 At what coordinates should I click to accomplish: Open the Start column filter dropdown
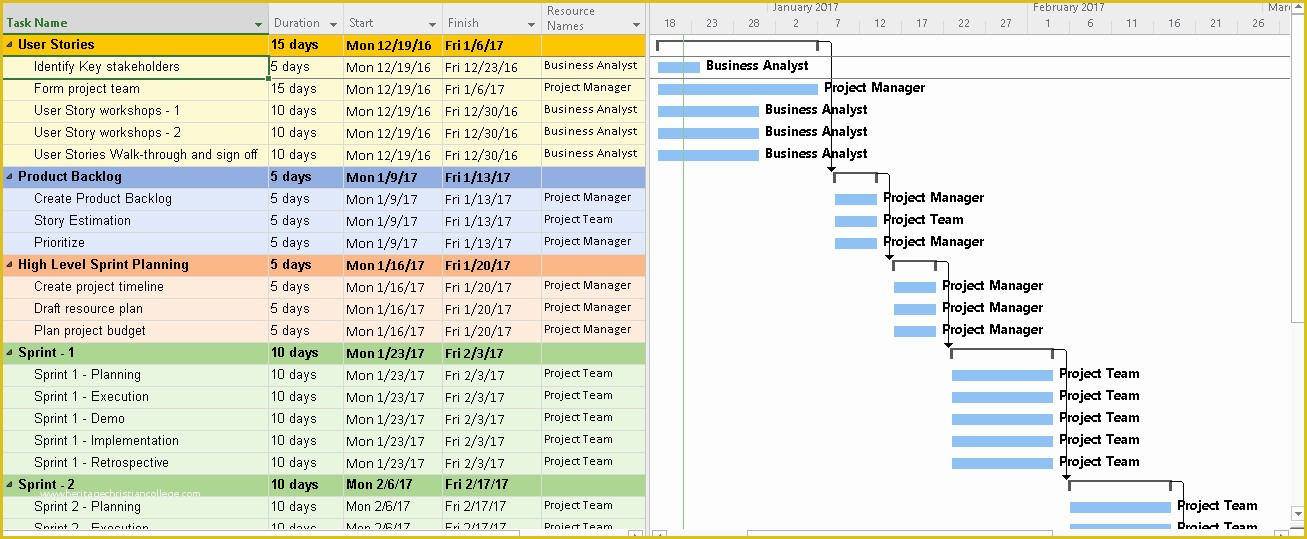pyautogui.click(x=432, y=24)
